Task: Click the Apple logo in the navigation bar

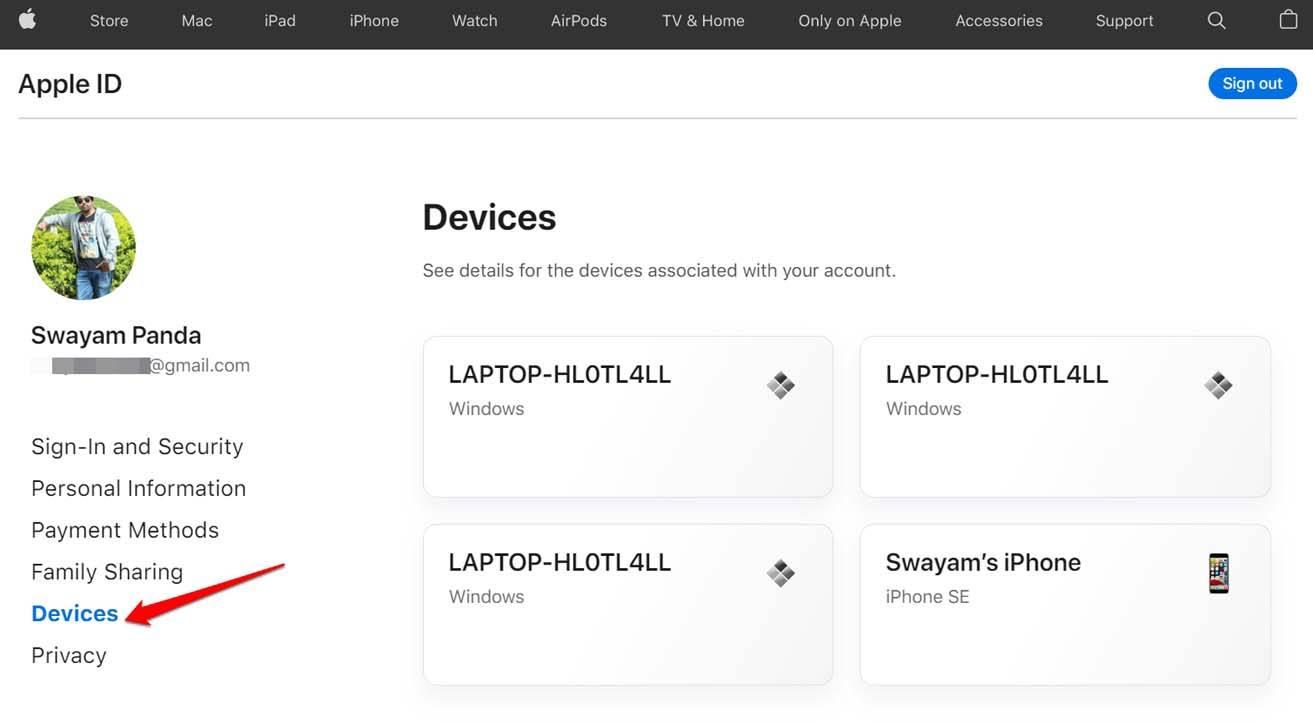Action: pyautogui.click(x=27, y=19)
